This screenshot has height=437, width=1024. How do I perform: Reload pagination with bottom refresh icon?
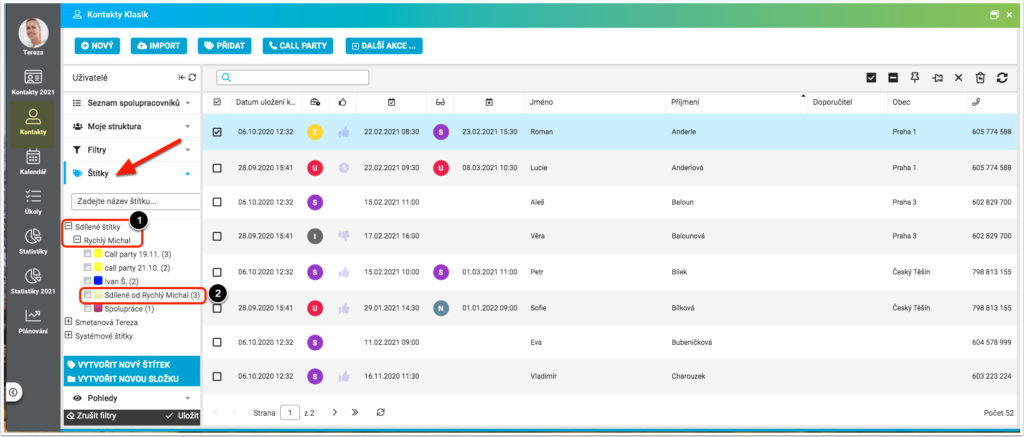pyautogui.click(x=381, y=413)
